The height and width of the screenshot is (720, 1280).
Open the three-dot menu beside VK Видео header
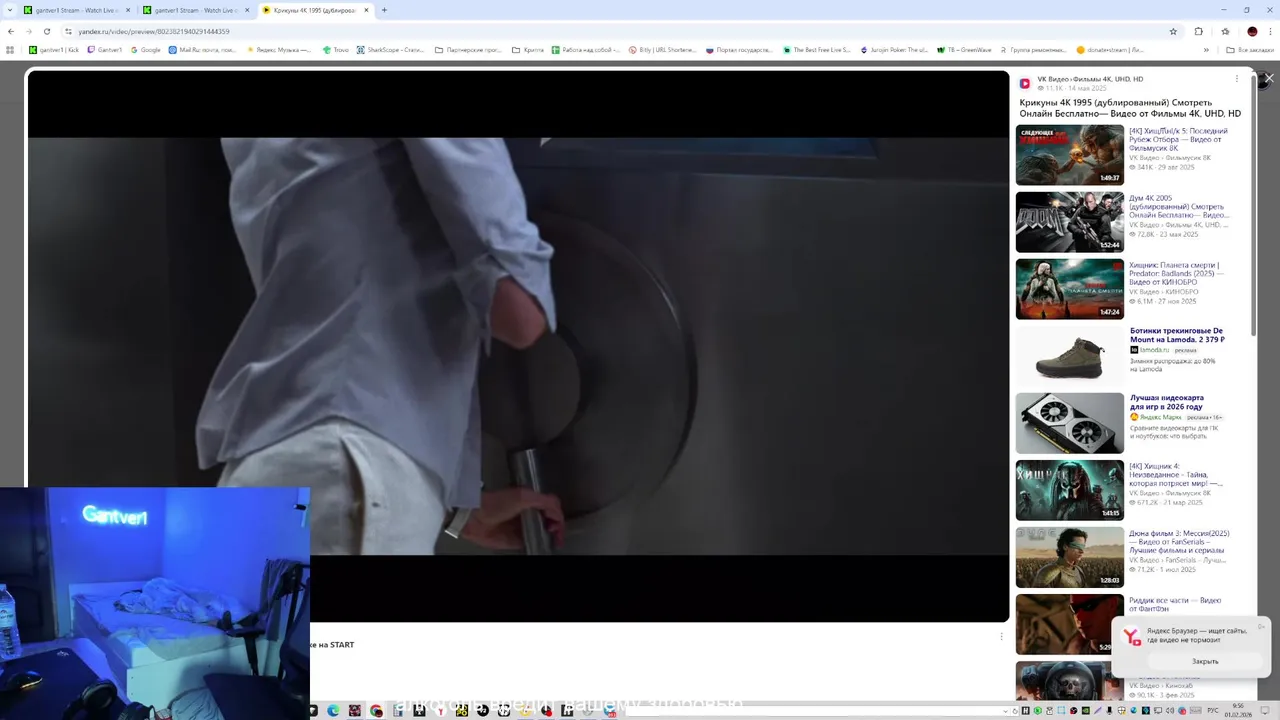click(1236, 79)
